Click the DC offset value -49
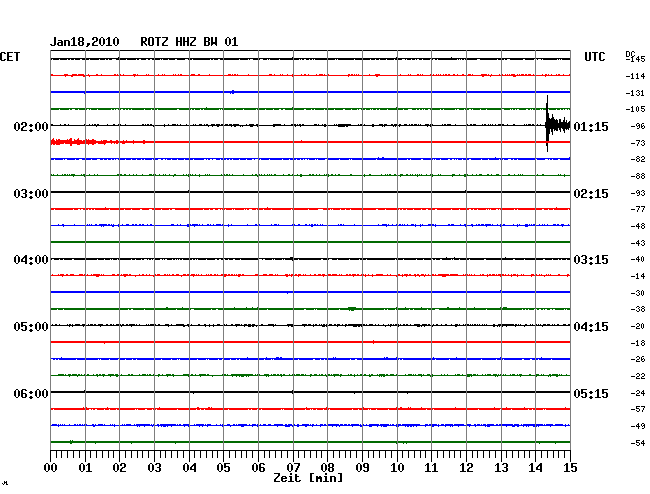Image resolution: width=650 pixels, height=494 pixels. (638, 426)
